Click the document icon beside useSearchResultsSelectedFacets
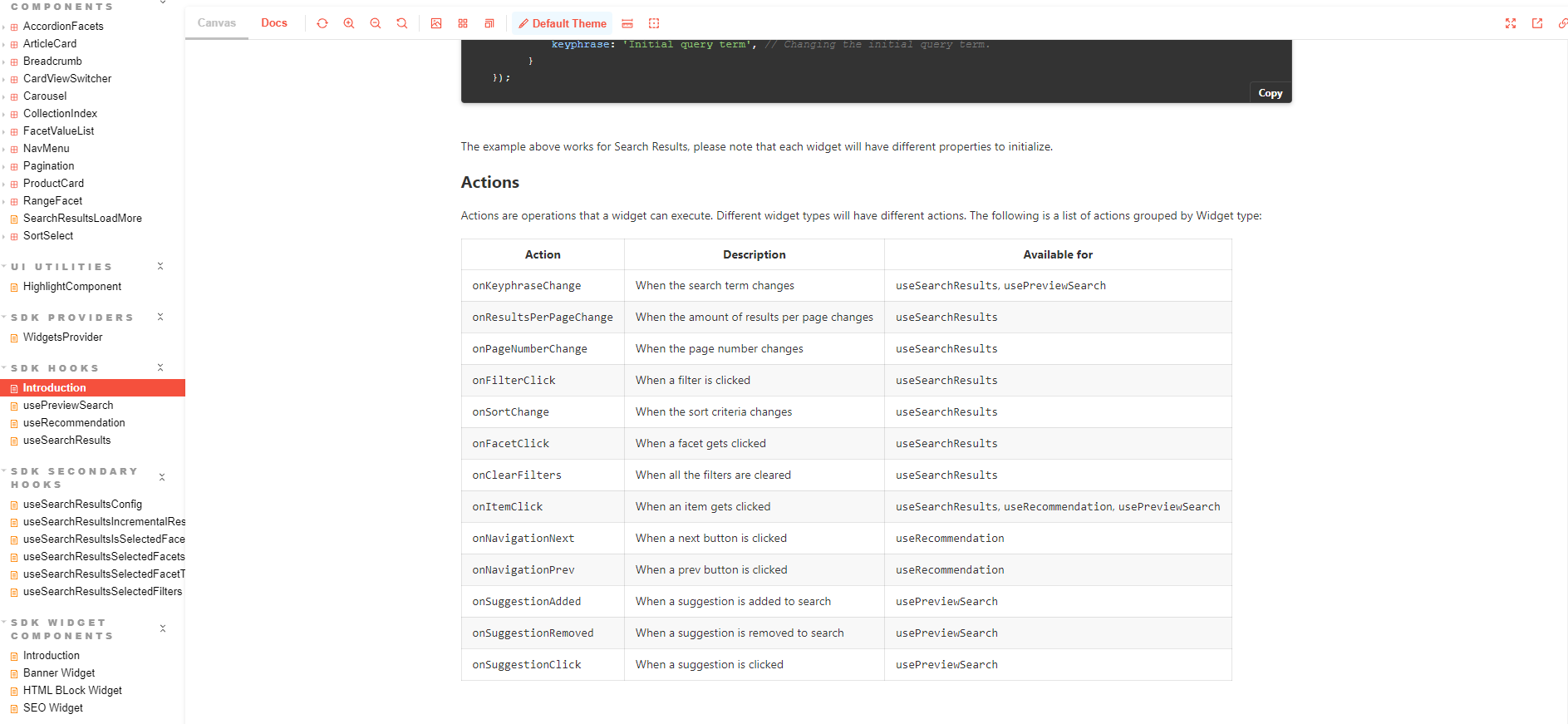Image resolution: width=1568 pixels, height=724 pixels. point(14,557)
